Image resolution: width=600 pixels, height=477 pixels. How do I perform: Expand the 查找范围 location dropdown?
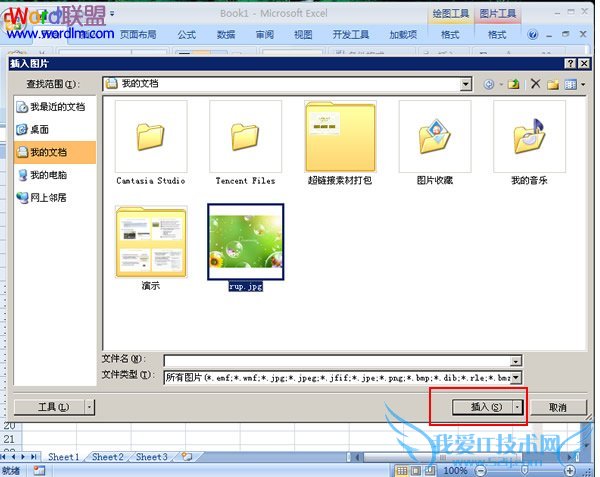pyautogui.click(x=465, y=84)
